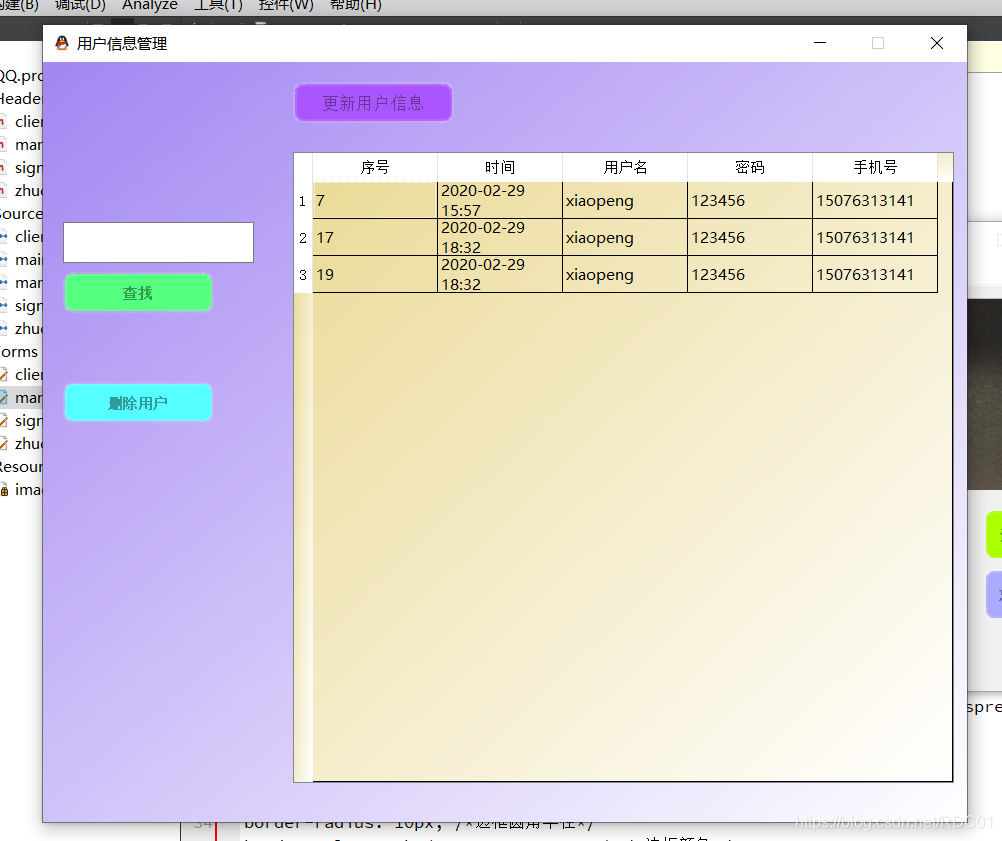Select row header 3 in user table
This screenshot has width=1002, height=841.
303,275
